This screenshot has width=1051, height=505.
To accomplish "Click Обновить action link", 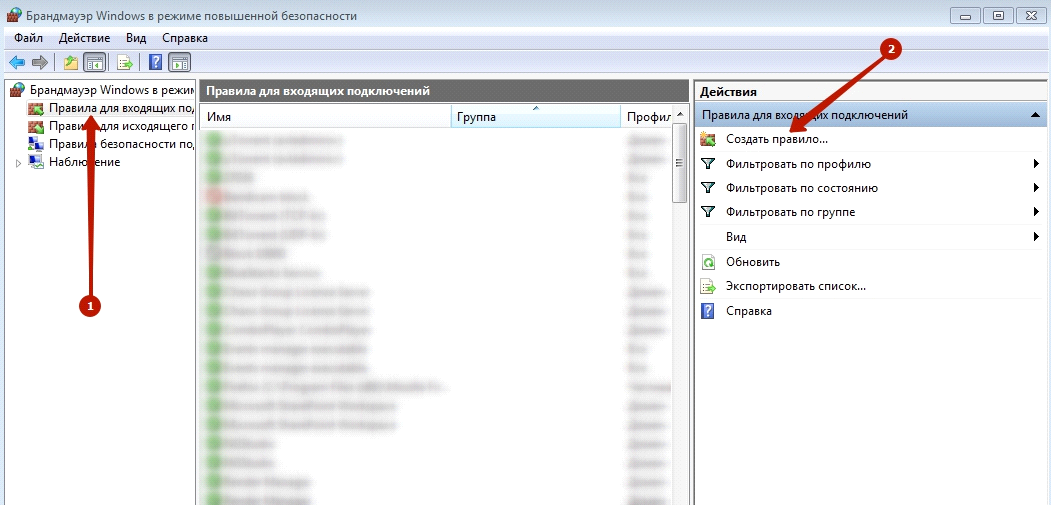I will point(753,262).
